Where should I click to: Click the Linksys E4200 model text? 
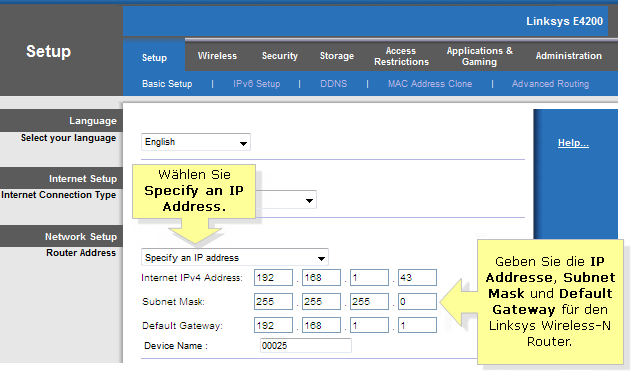click(564, 21)
